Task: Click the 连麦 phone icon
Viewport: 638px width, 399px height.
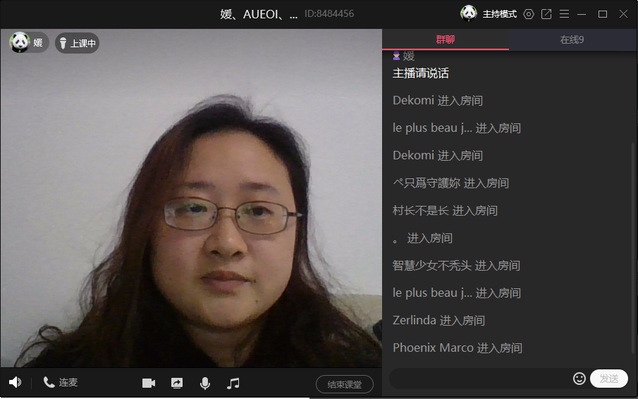Action: point(49,382)
